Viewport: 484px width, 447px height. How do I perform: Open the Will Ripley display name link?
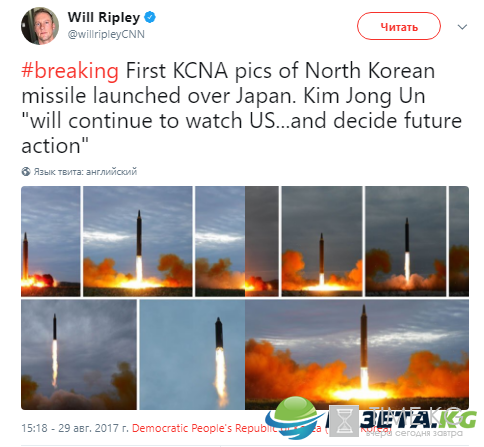click(104, 17)
